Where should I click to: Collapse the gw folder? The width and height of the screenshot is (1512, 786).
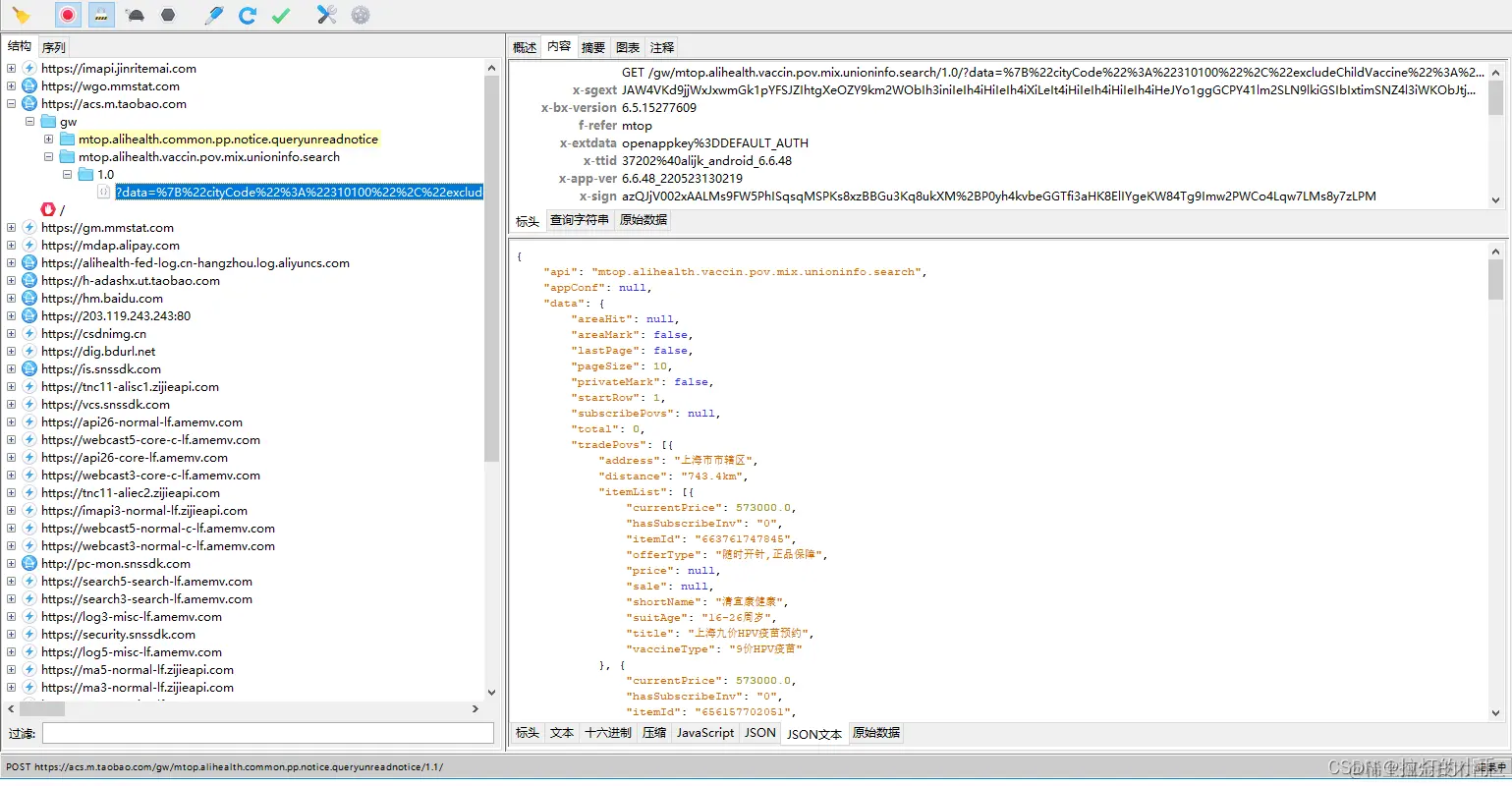29,122
